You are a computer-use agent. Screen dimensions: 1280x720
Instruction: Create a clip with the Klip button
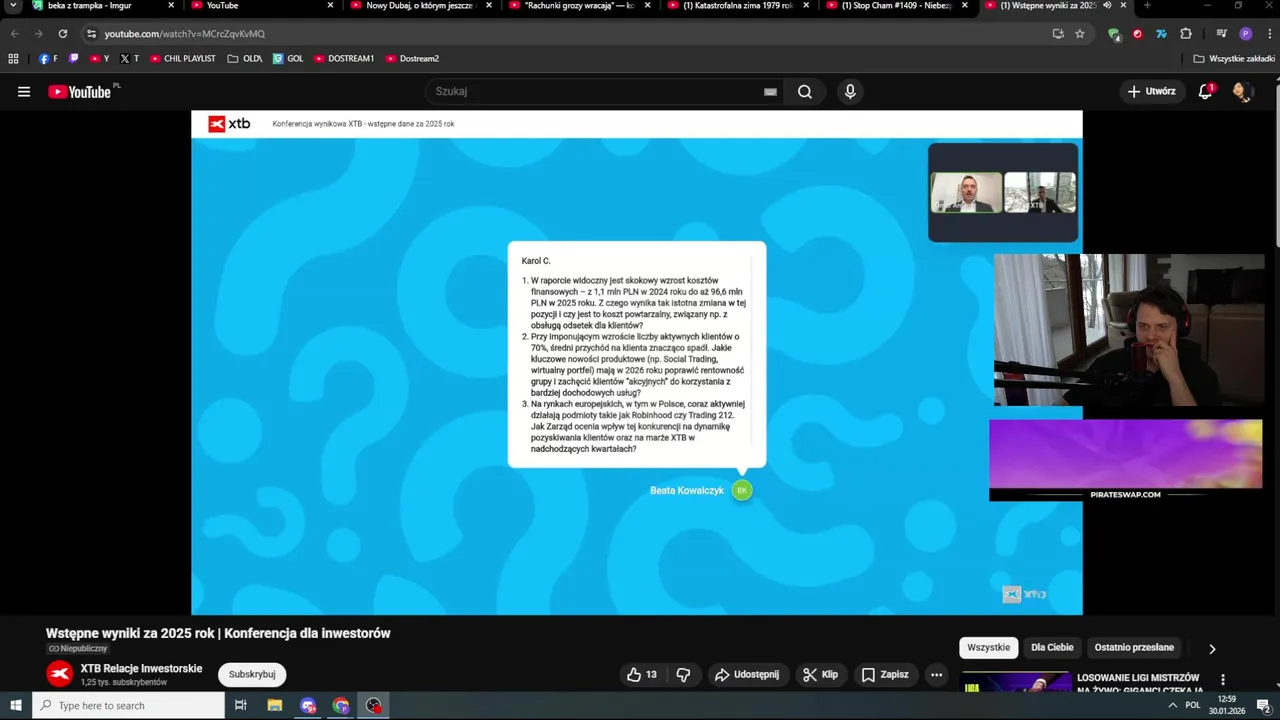pos(821,675)
